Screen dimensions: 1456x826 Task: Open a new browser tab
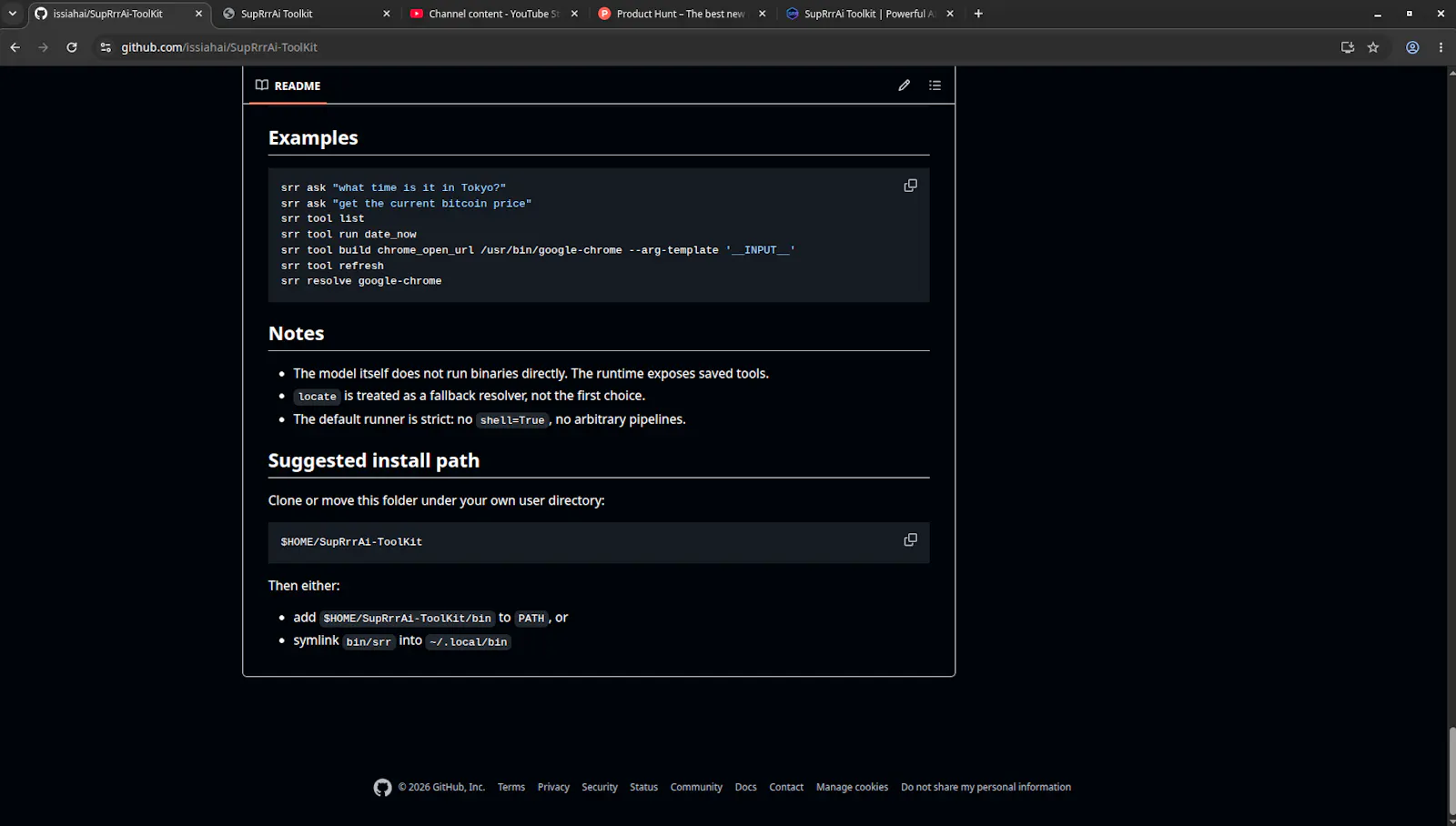click(978, 14)
